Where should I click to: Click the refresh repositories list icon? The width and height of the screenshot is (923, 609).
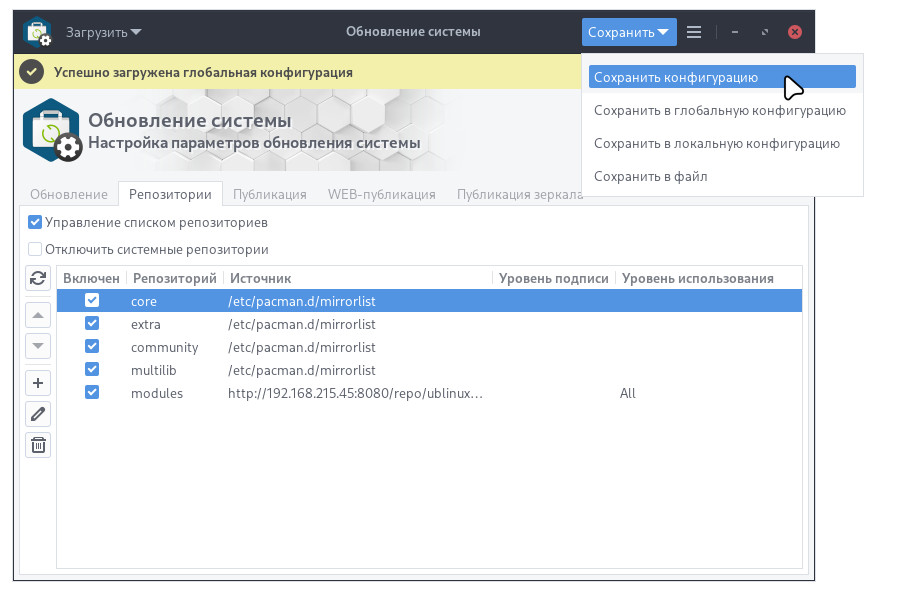point(38,278)
